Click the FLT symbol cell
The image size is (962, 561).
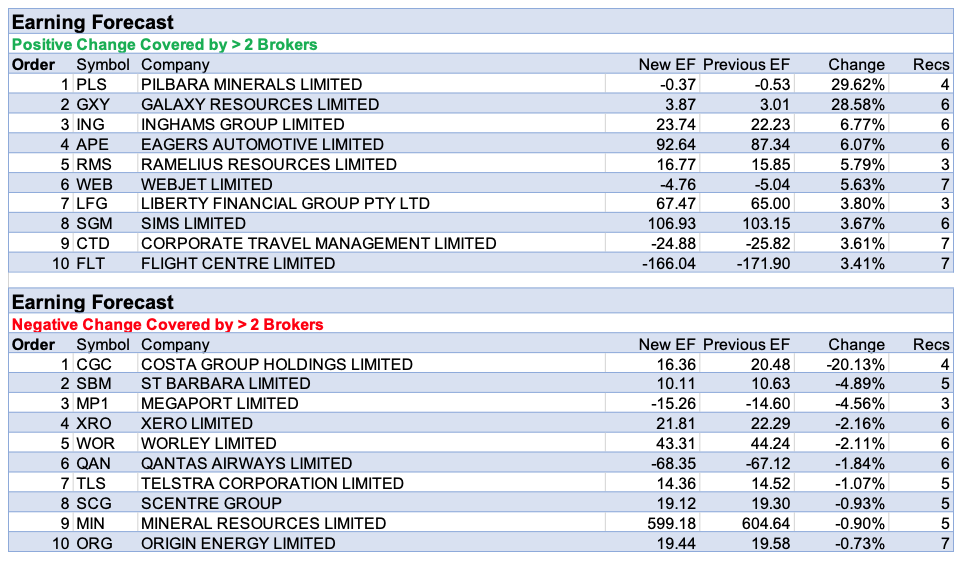(91, 263)
